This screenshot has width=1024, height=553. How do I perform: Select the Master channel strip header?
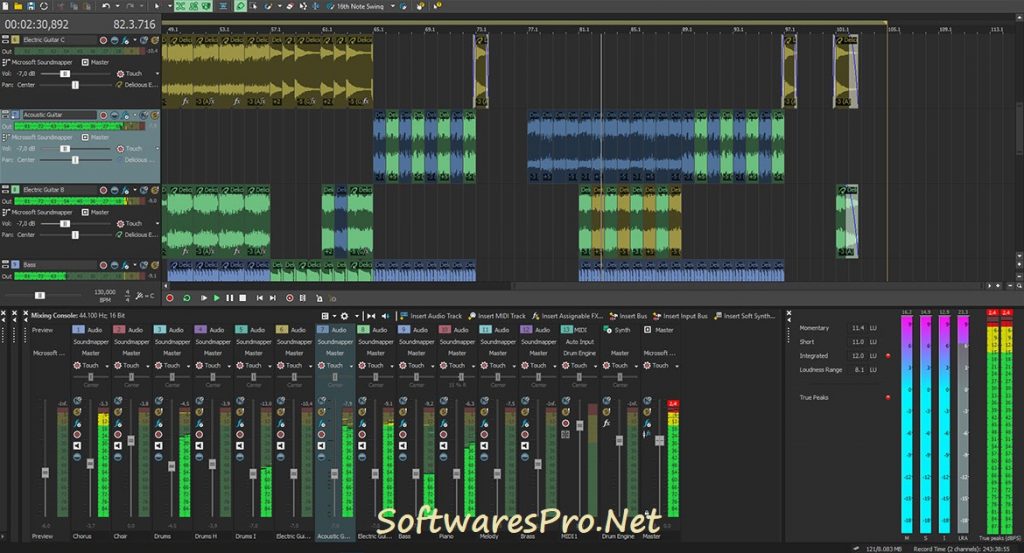tap(660, 330)
